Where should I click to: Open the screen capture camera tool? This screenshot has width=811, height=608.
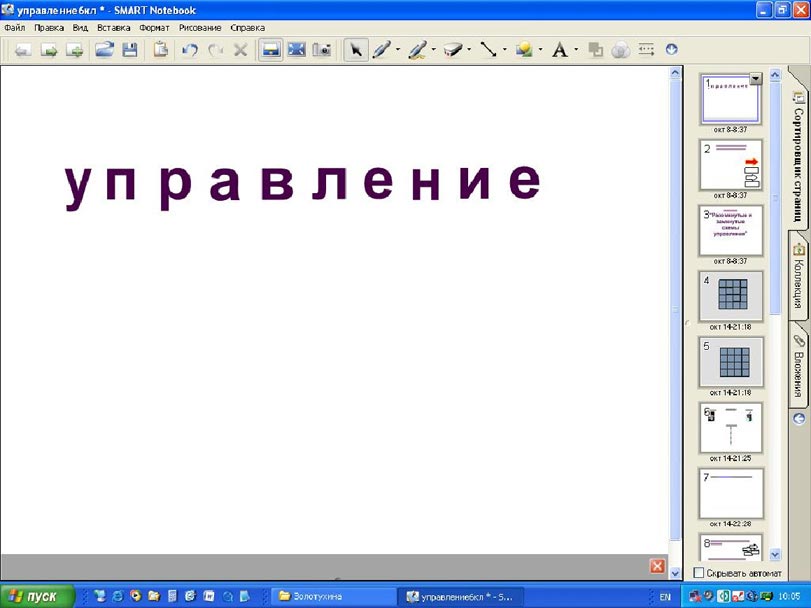322,49
